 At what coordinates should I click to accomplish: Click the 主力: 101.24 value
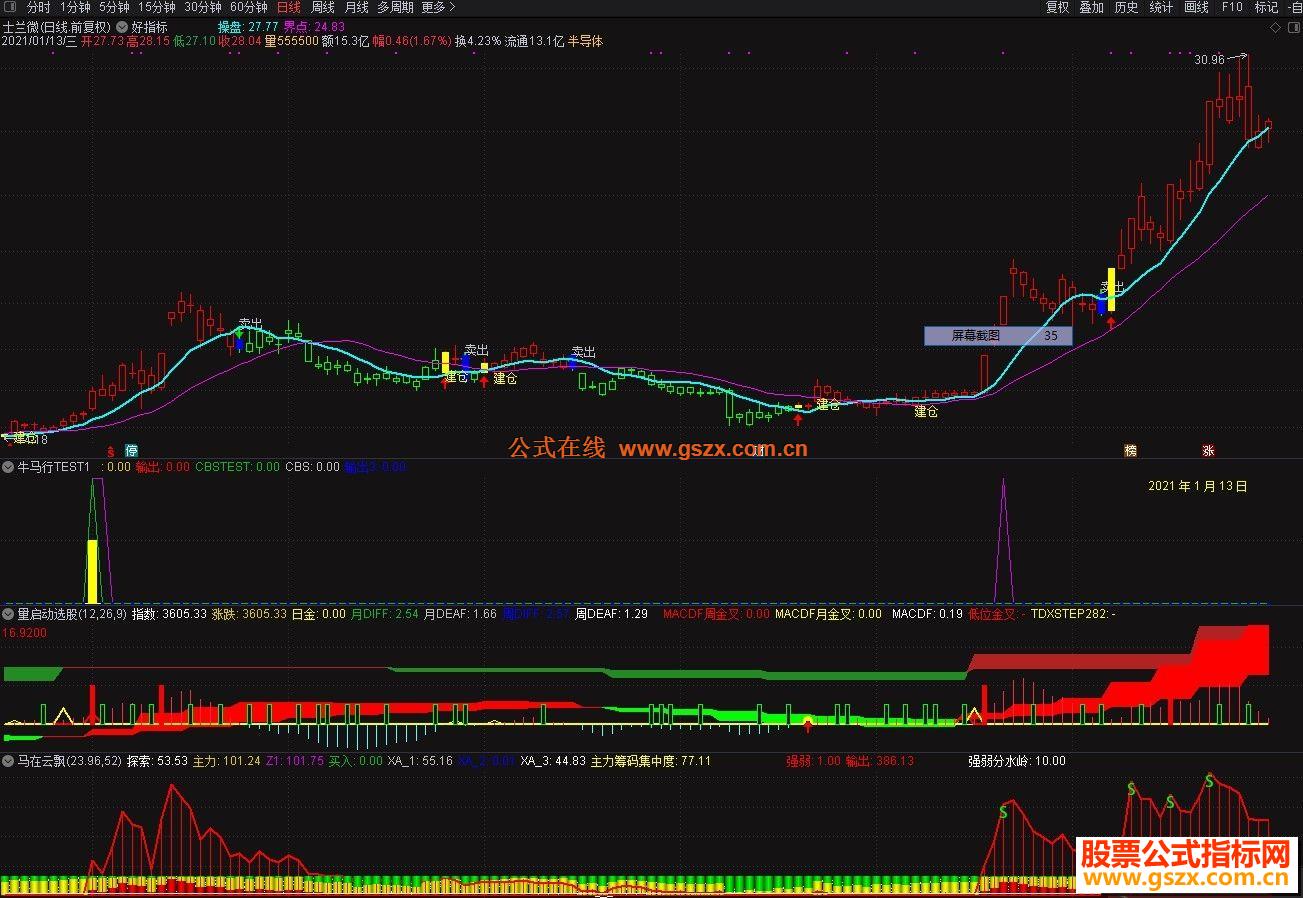click(226, 761)
